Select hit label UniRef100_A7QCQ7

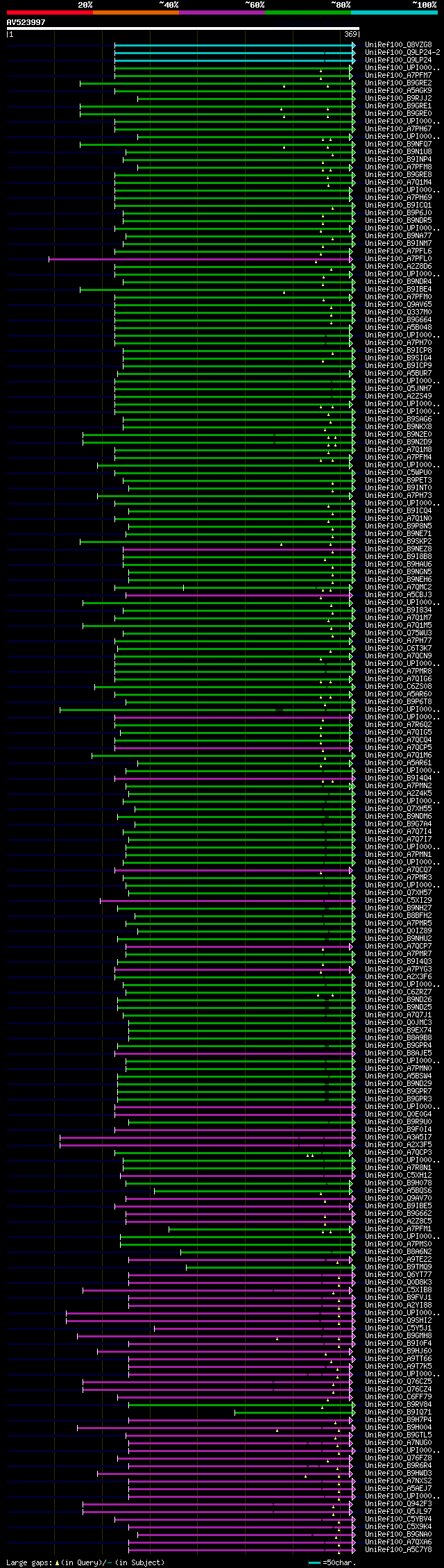click(398, 870)
